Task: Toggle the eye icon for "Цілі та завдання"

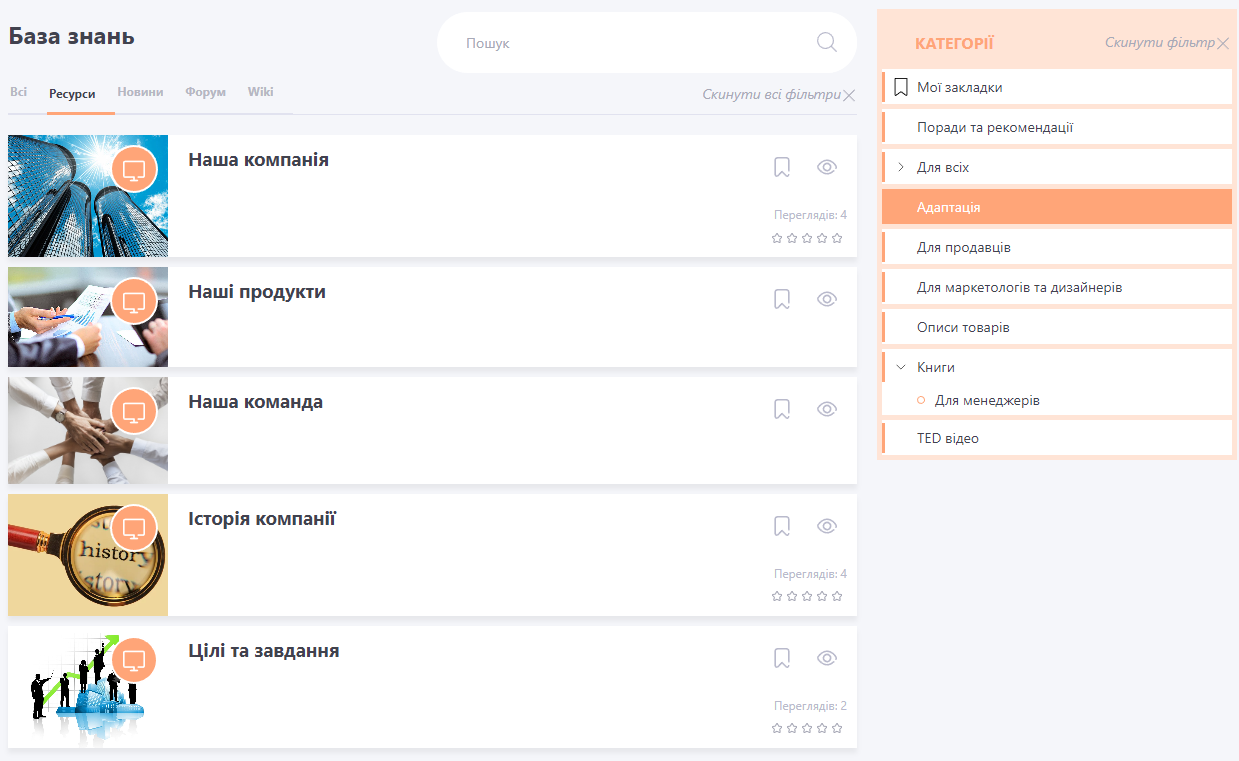Action: [826, 658]
